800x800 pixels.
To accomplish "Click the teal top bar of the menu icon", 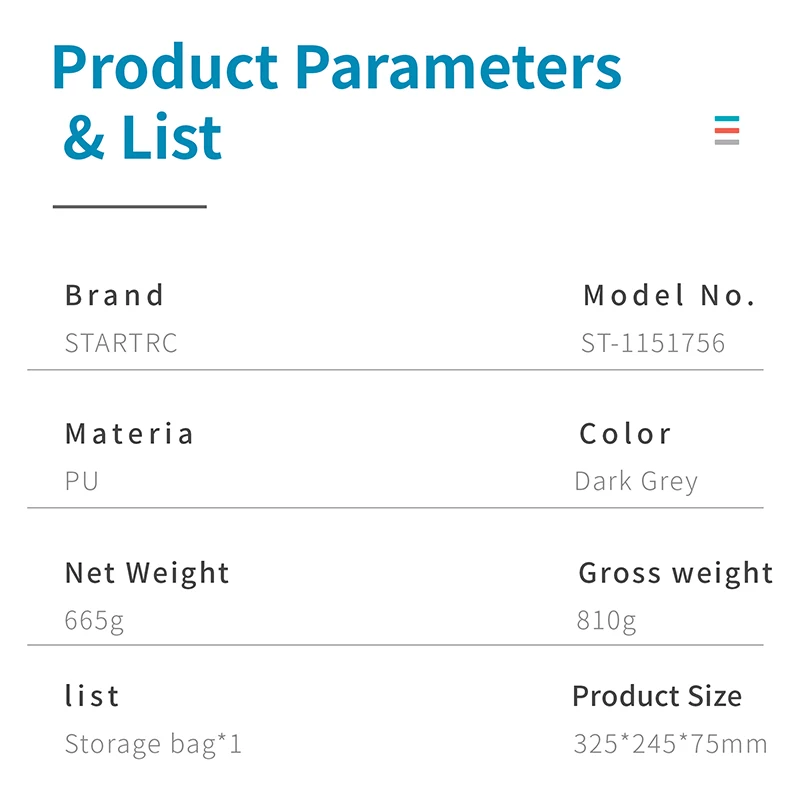I will (x=727, y=118).
